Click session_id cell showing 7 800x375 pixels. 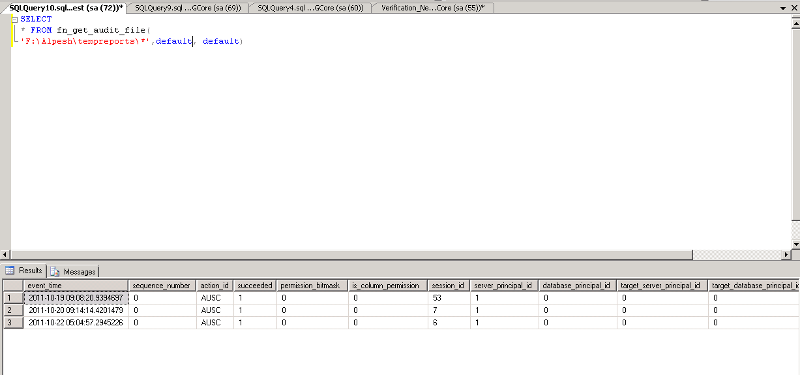point(448,310)
